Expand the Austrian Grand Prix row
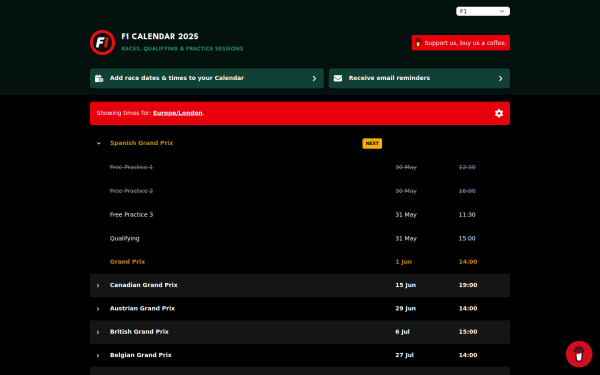Screen dimensions: 600x375 tap(98, 309)
